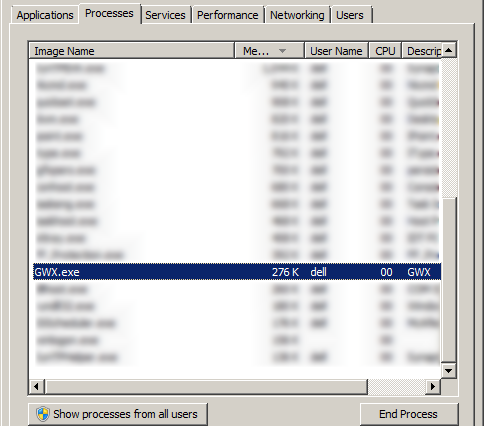Image resolution: width=484 pixels, height=426 pixels.
Task: Switch to the Applications tab
Action: pyautogui.click(x=45, y=15)
